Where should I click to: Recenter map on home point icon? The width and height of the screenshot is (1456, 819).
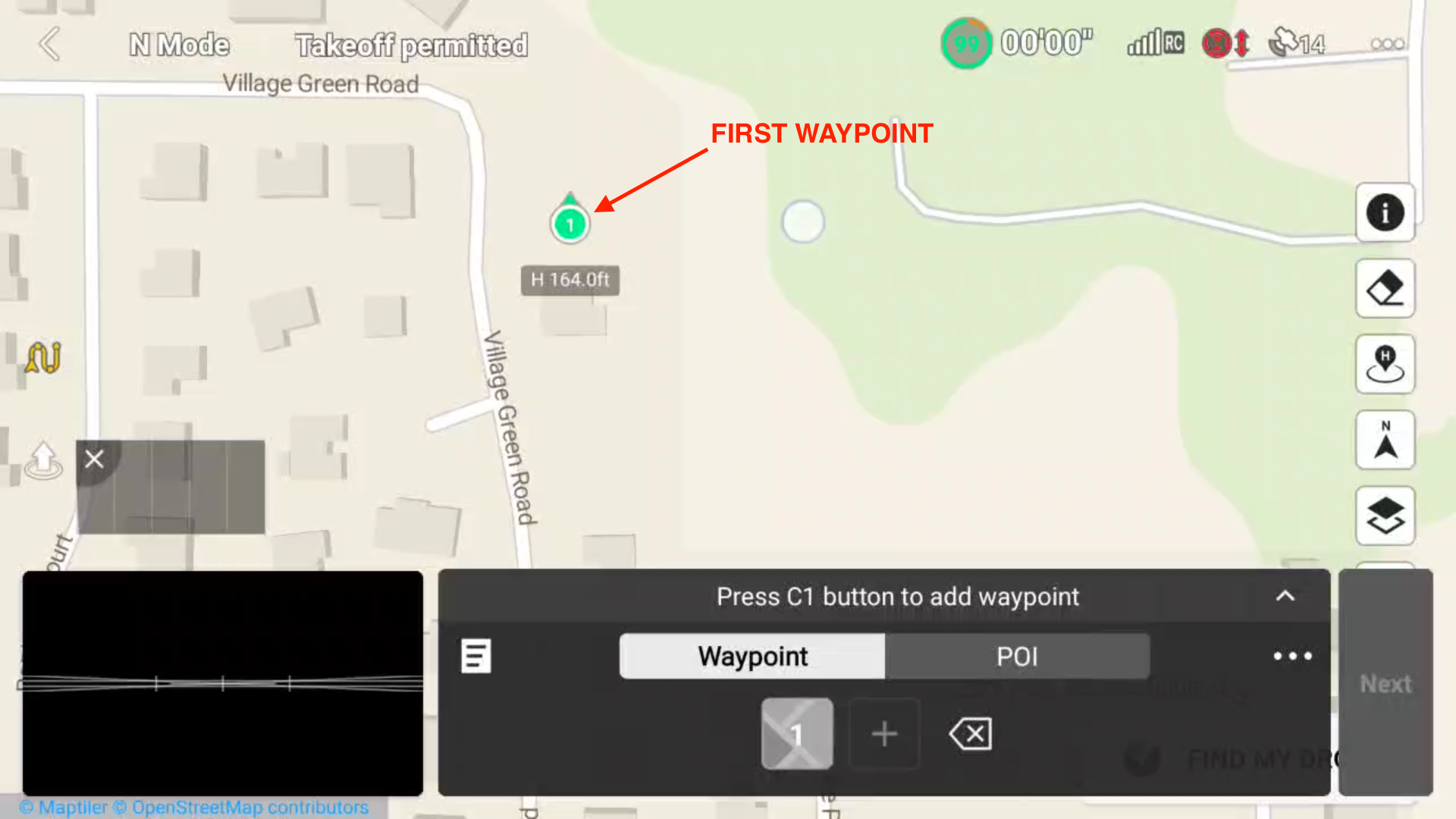[1385, 364]
